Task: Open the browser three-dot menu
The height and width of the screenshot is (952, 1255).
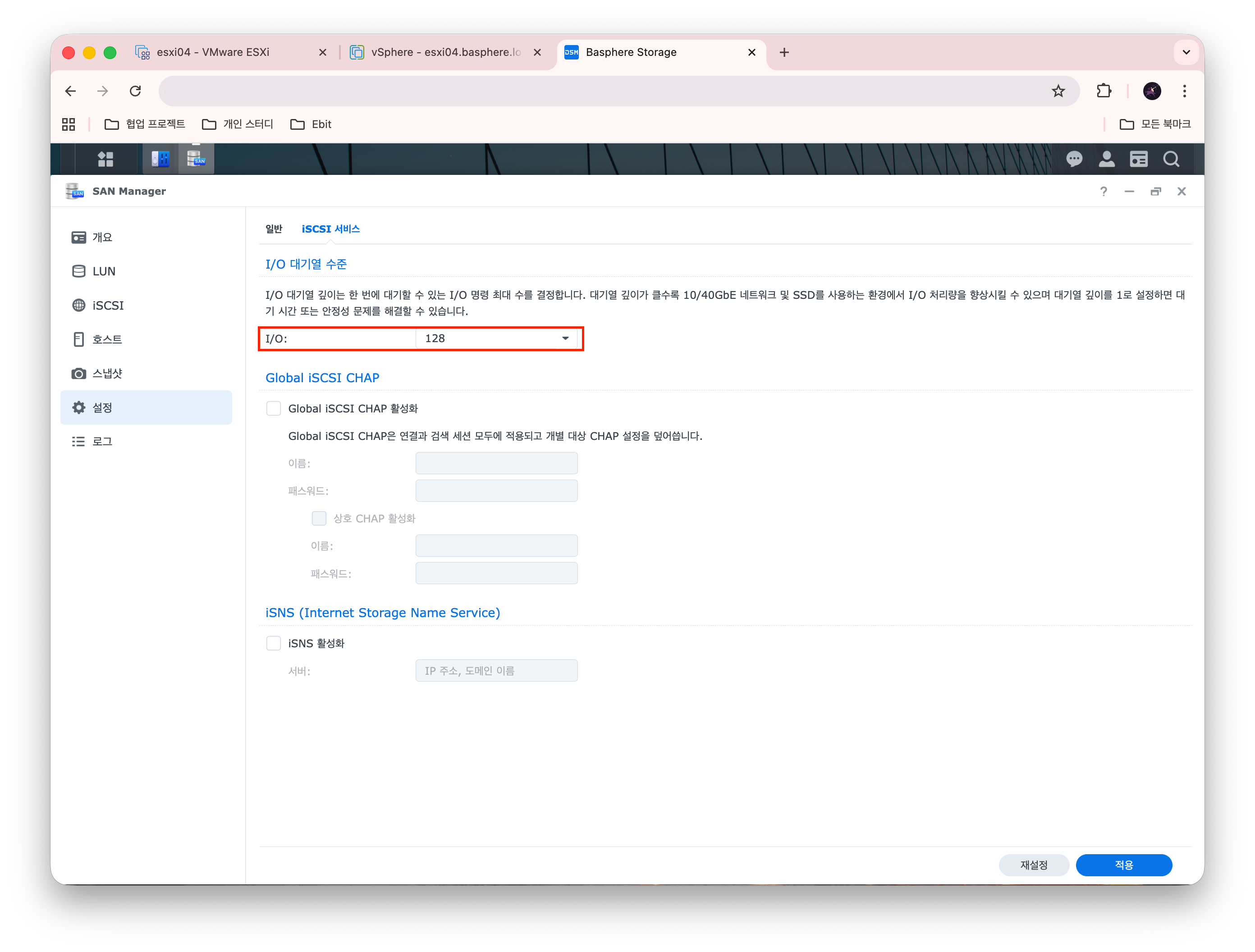Action: point(1184,91)
